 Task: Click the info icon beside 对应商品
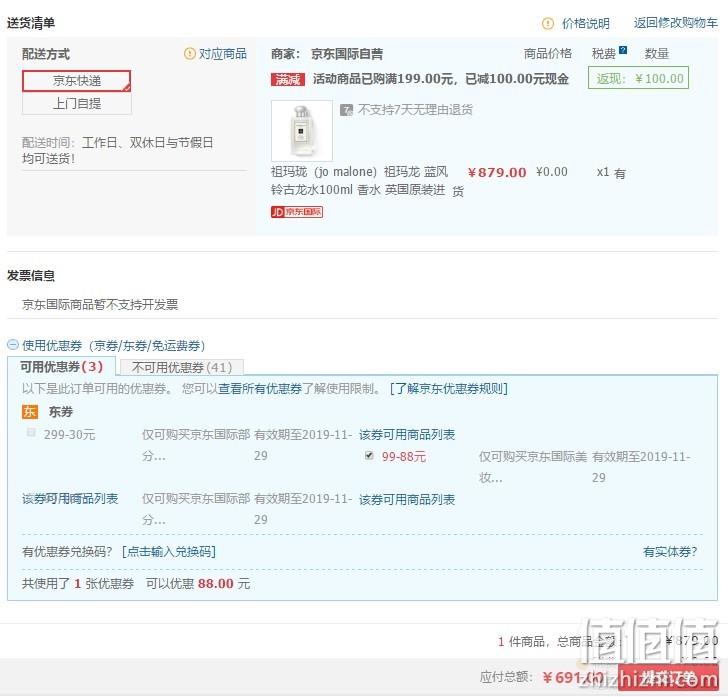tap(189, 54)
